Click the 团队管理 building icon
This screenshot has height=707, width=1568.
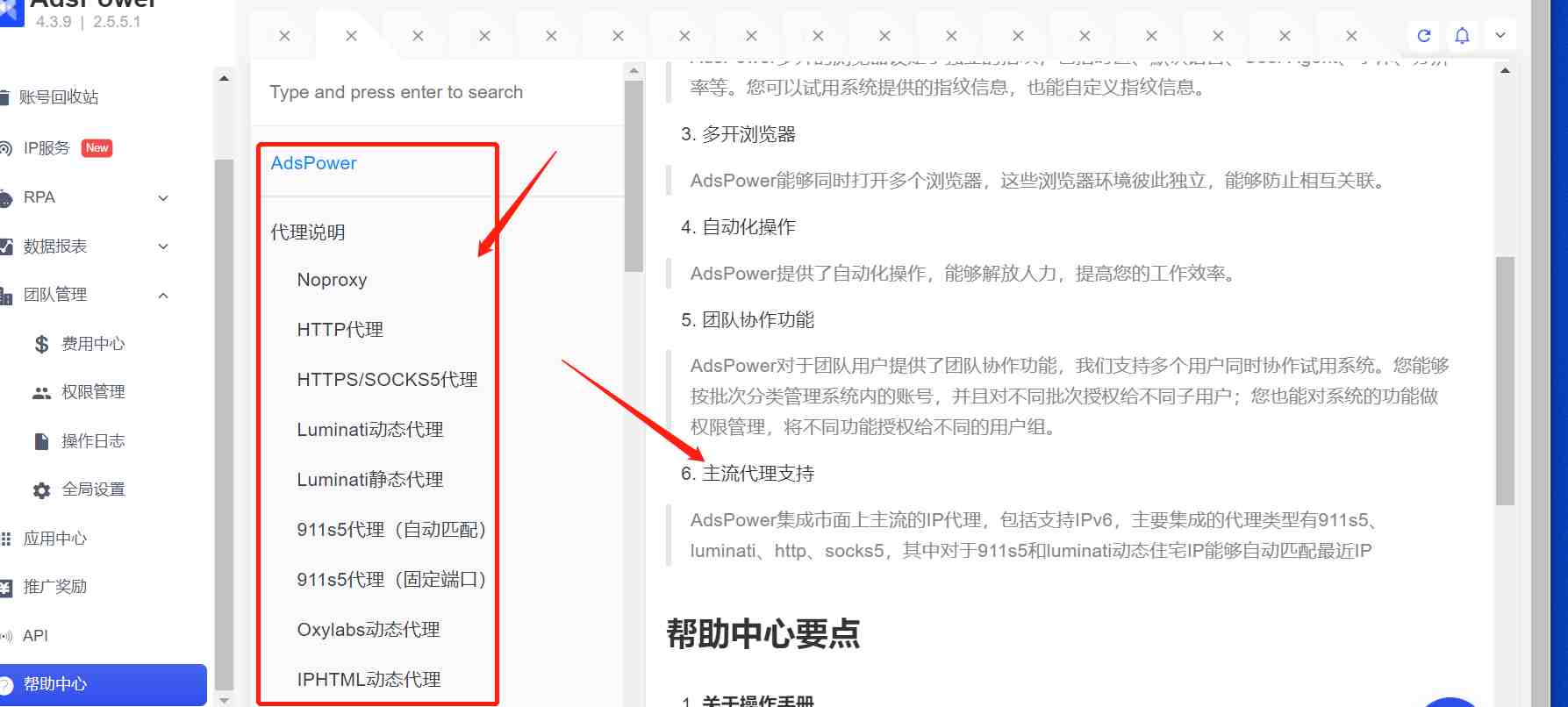pyautogui.click(x=5, y=296)
